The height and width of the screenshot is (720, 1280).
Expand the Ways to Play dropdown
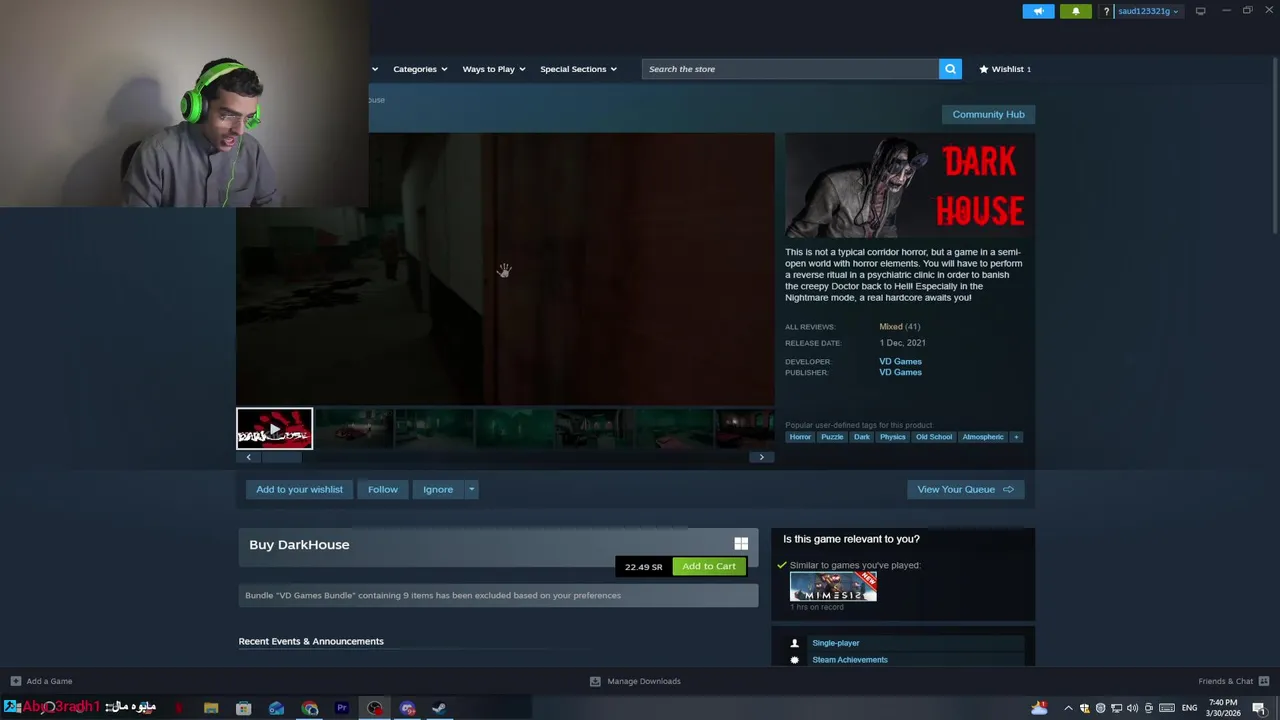pyautogui.click(x=494, y=69)
